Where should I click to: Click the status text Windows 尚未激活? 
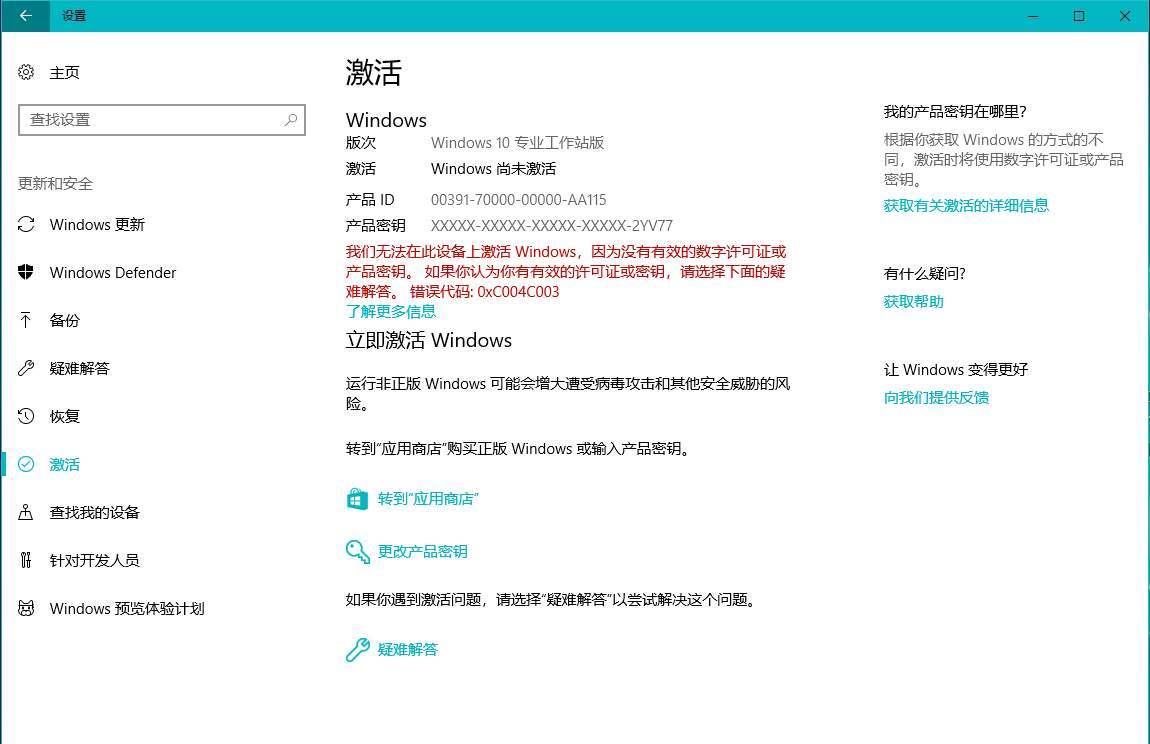pyautogui.click(x=494, y=169)
